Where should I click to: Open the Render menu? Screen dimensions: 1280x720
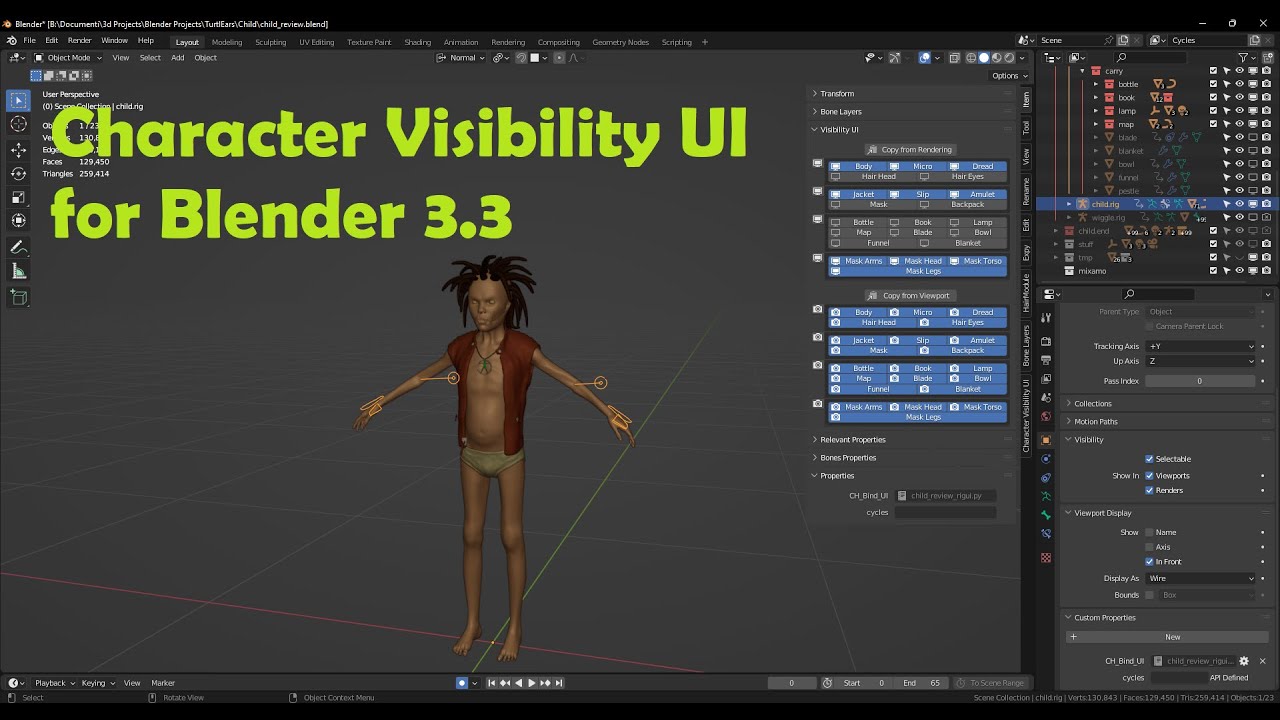click(x=80, y=41)
